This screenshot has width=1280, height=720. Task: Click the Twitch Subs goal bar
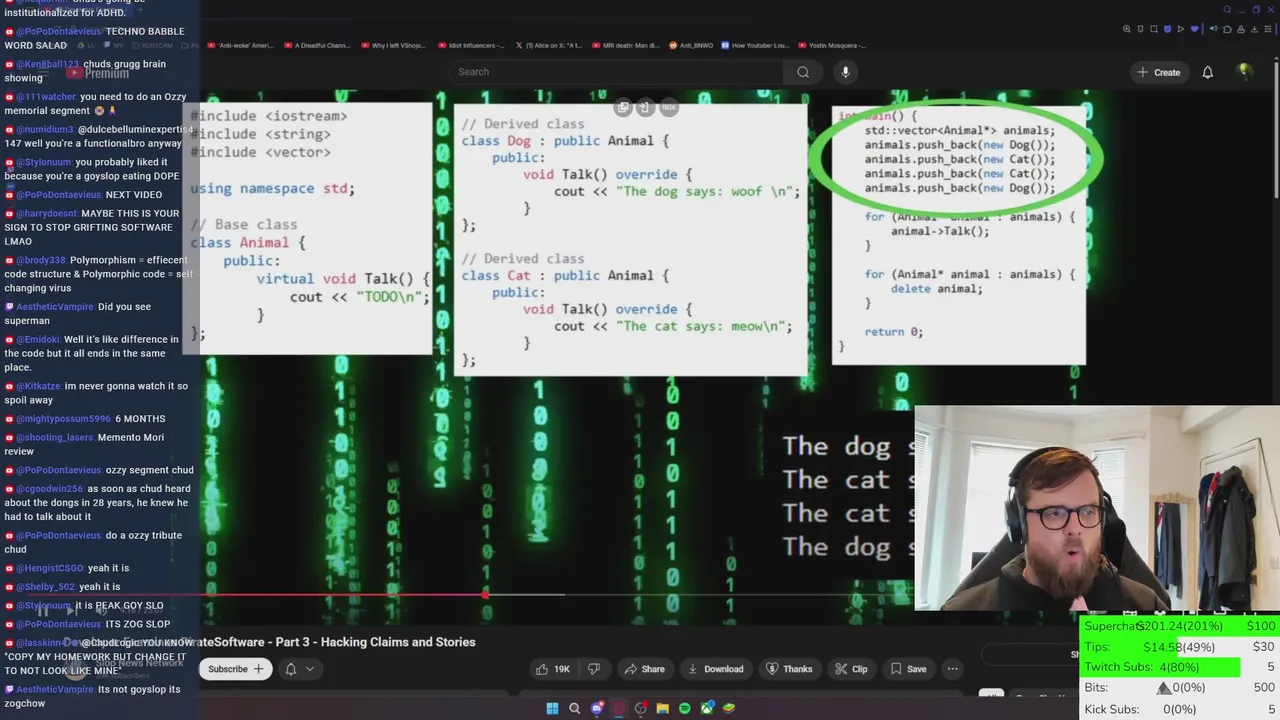(x=1180, y=667)
